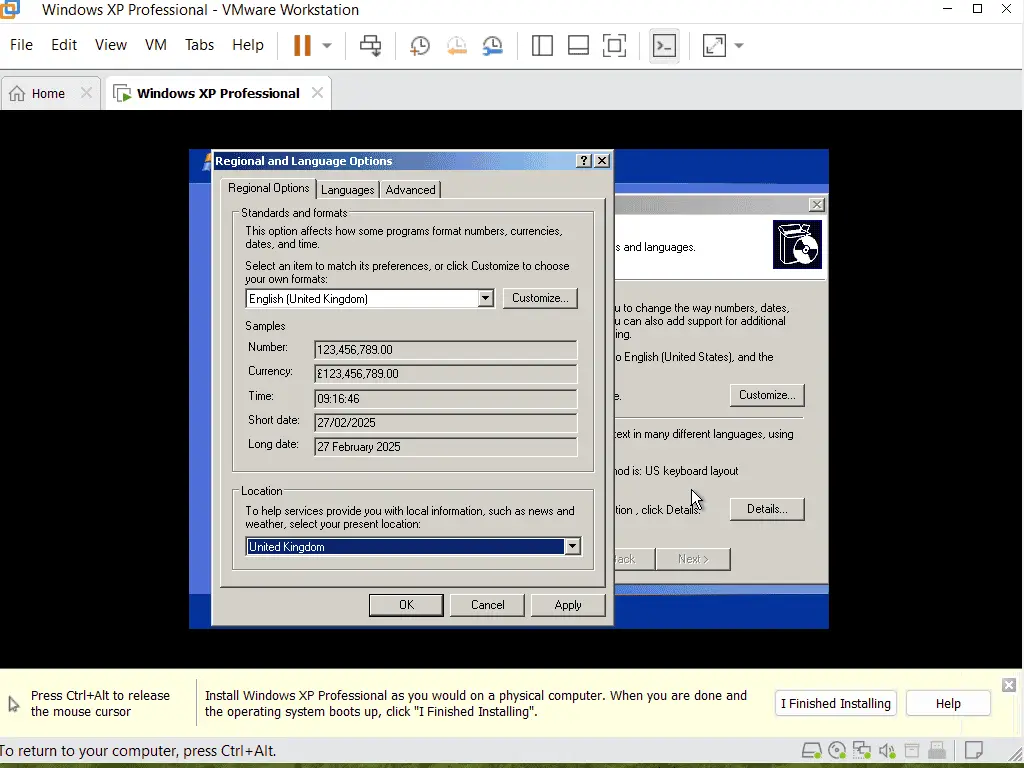
Task: Open the Tabs menu
Action: (199, 45)
